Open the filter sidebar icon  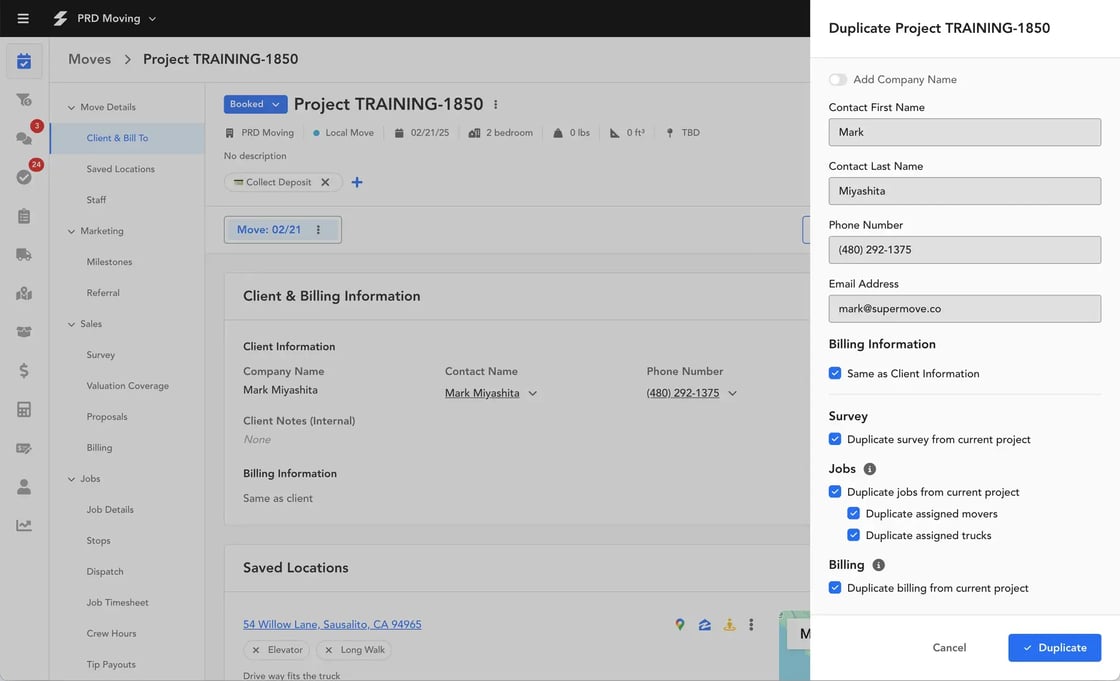24,99
